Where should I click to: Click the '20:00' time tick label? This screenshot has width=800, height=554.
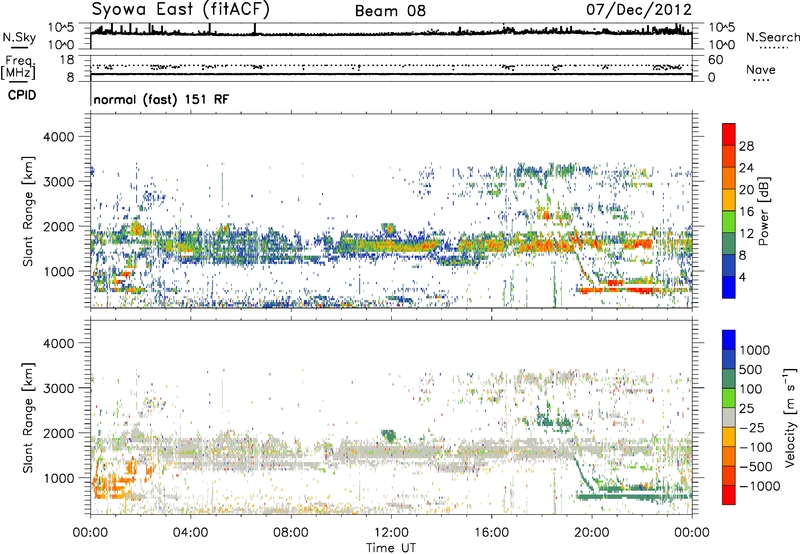click(592, 532)
